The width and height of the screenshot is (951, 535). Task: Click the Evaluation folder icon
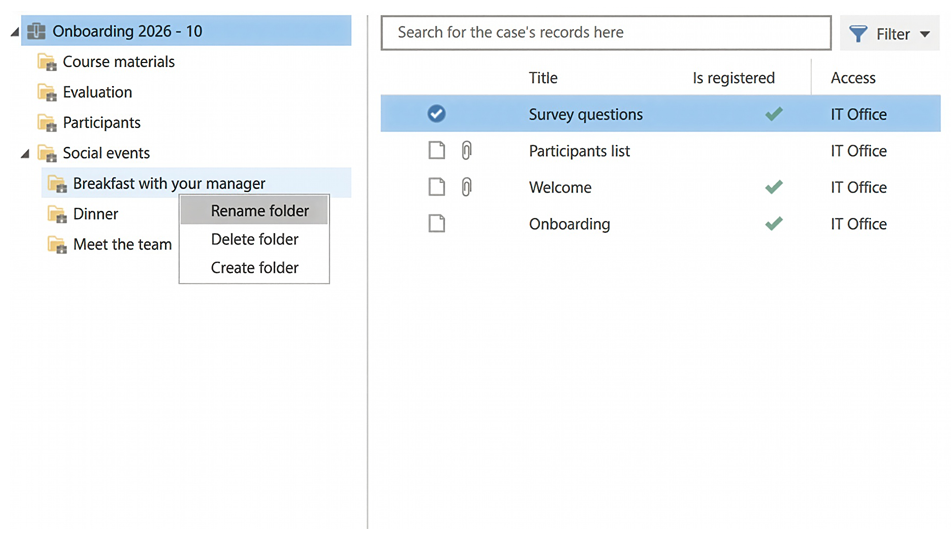pos(47,92)
